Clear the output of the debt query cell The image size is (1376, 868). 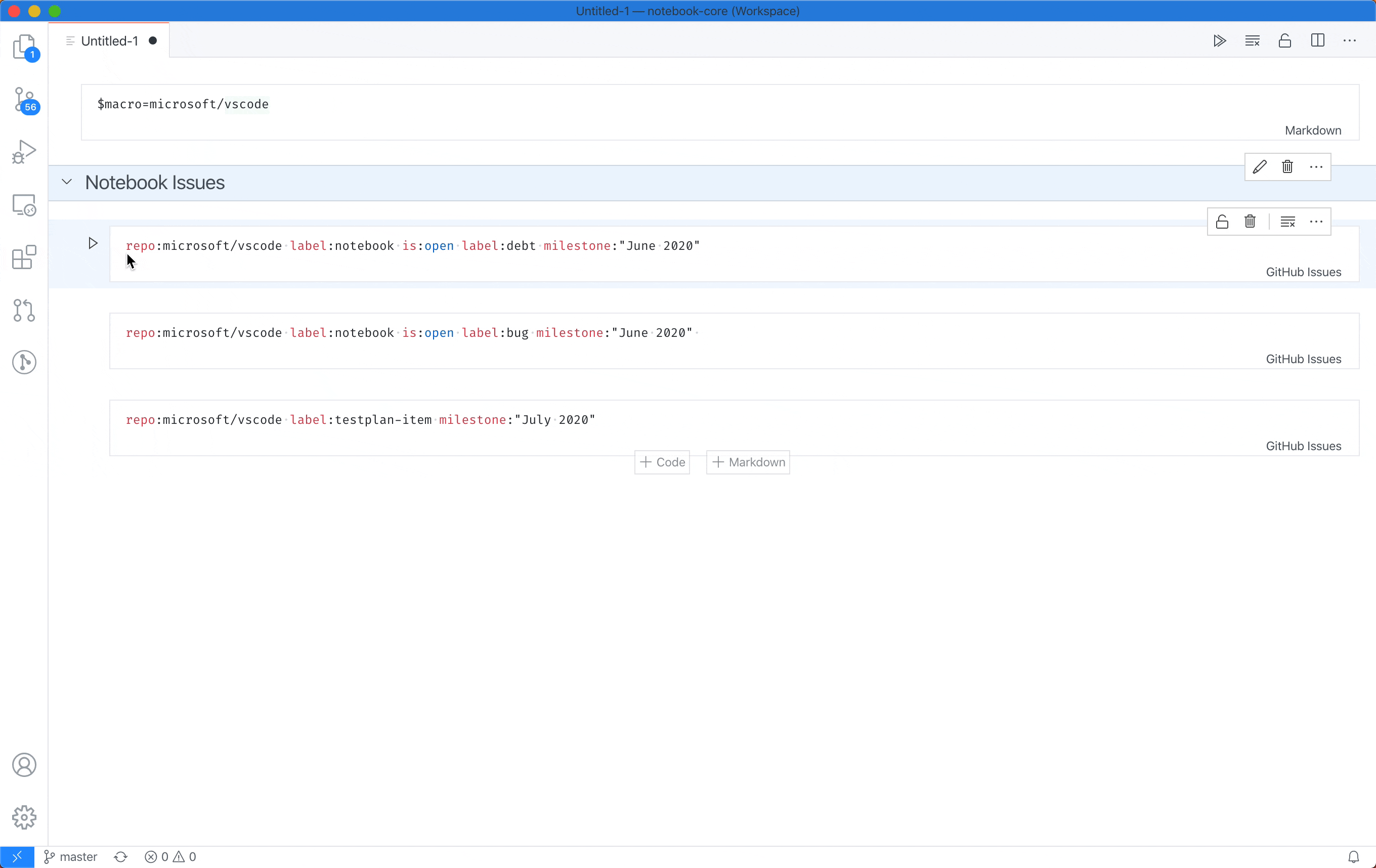(x=1288, y=221)
